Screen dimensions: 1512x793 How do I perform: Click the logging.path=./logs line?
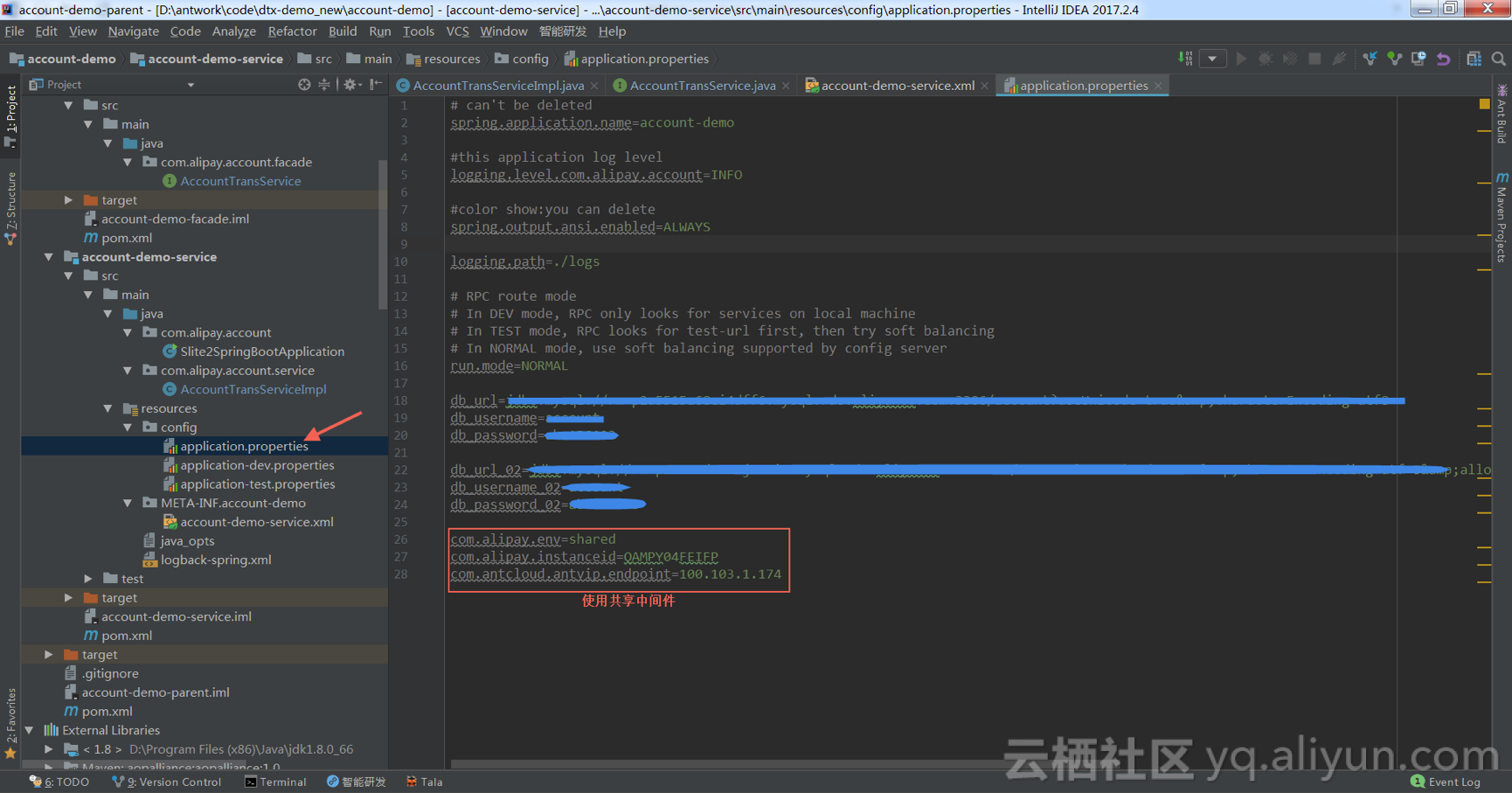[524, 261]
